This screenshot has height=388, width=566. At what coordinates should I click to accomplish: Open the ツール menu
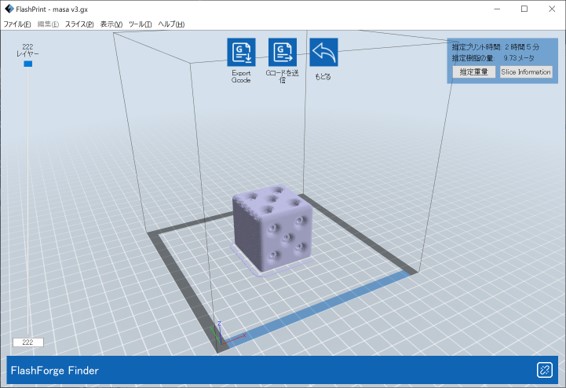click(140, 24)
